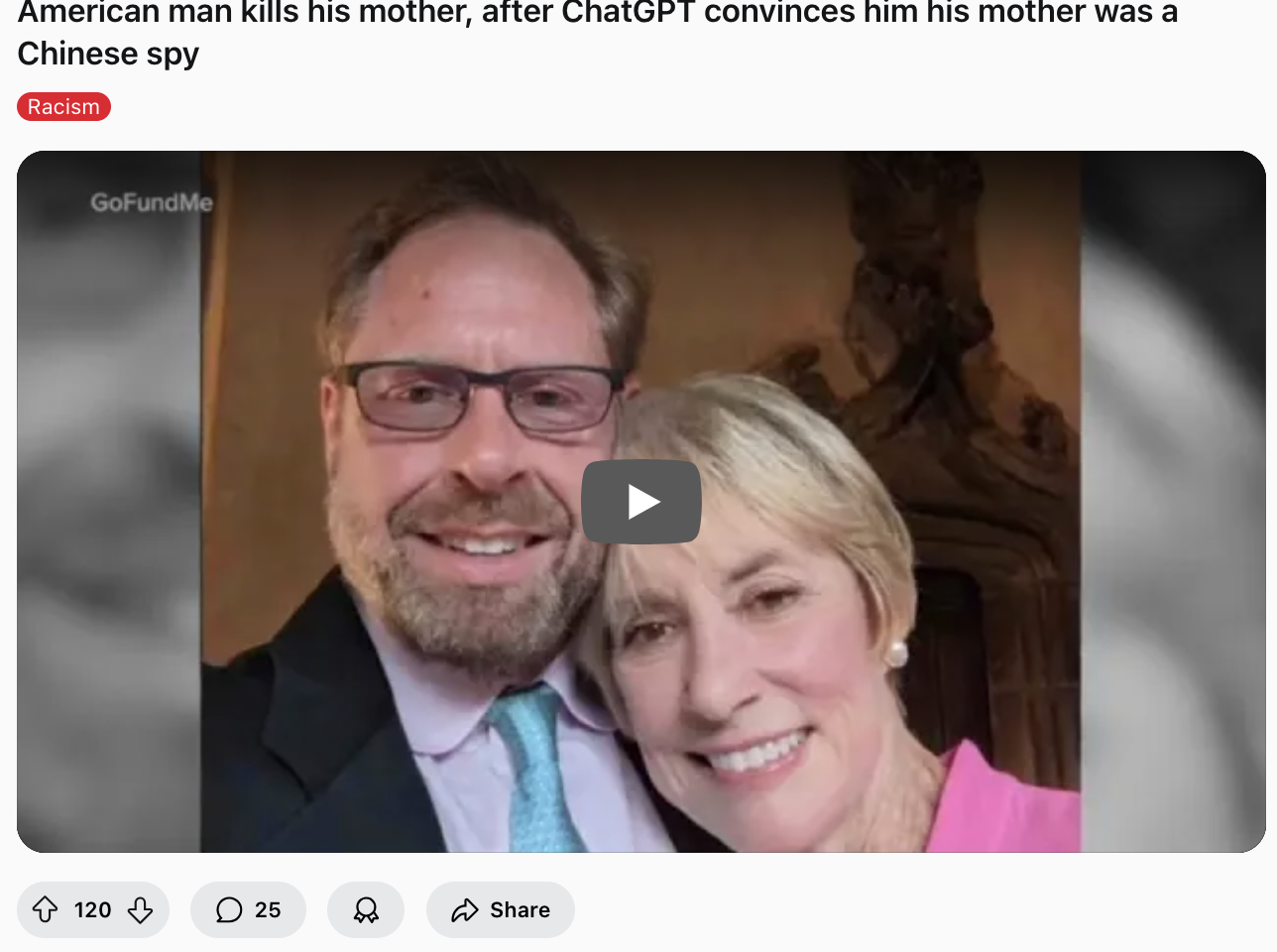The height and width of the screenshot is (952, 1277).
Task: Click the Share text label
Action: coord(520,909)
